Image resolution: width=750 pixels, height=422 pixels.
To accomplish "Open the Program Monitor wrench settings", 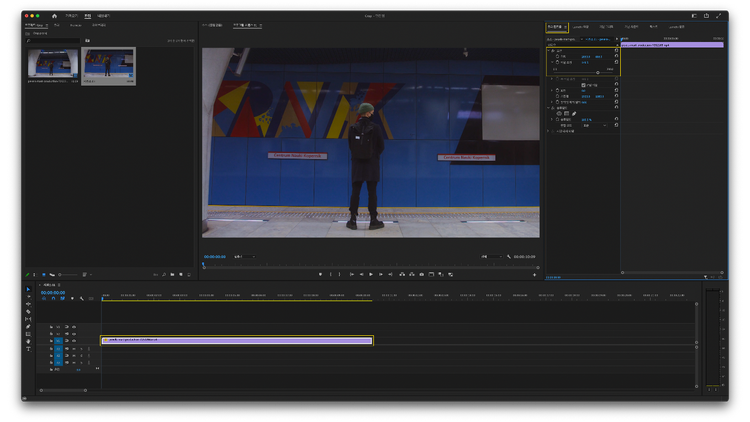I will tap(508, 257).
